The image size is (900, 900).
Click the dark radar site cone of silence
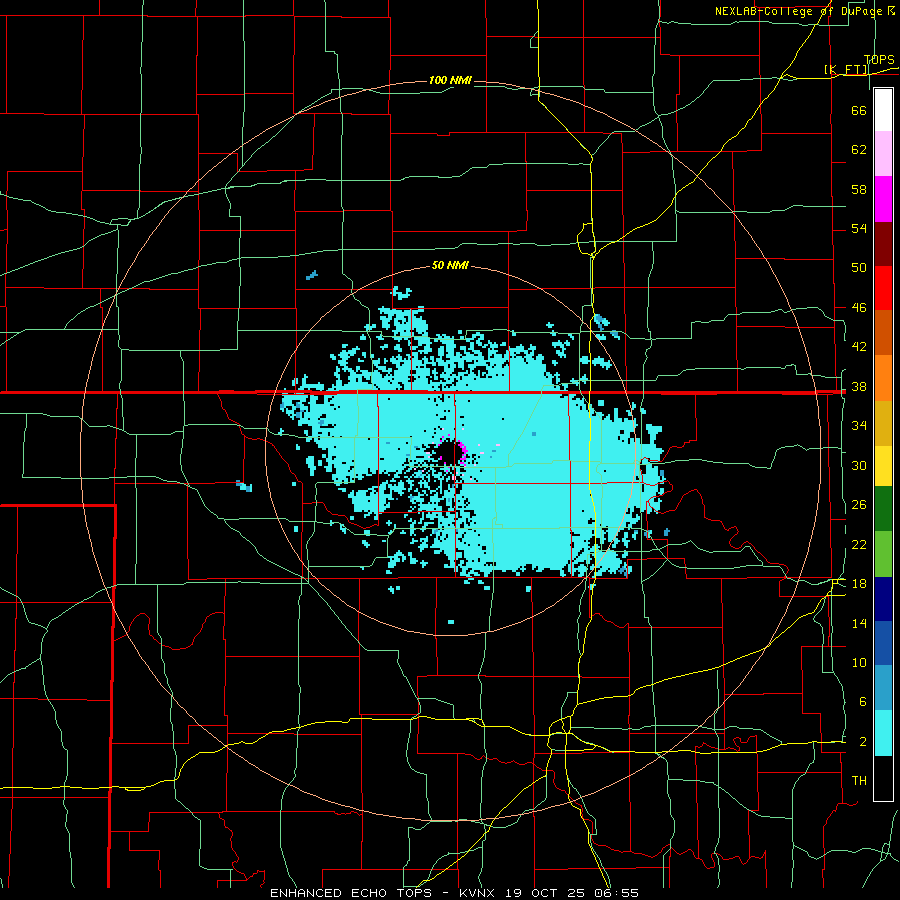click(451, 453)
